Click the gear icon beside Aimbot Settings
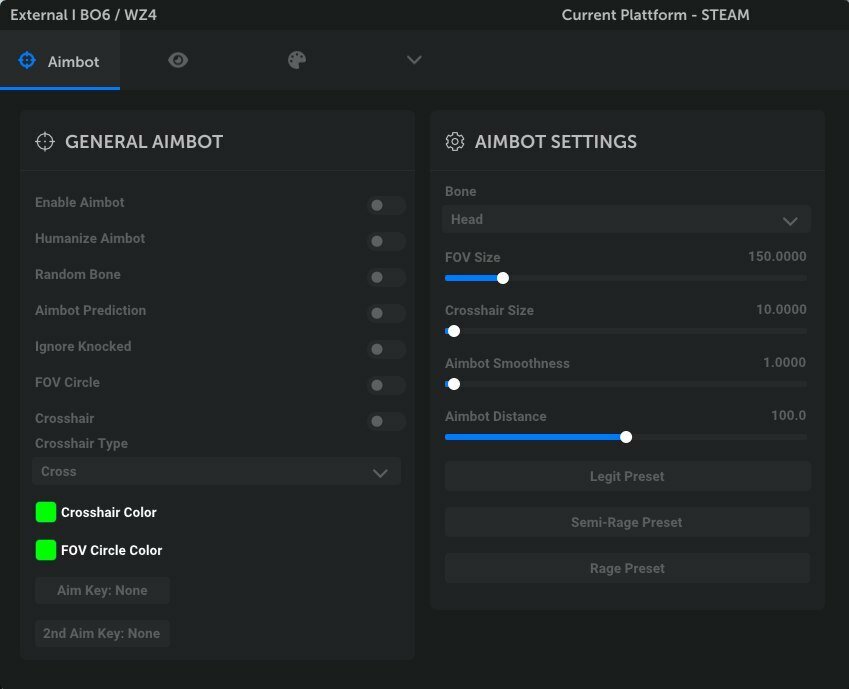 pyautogui.click(x=455, y=142)
